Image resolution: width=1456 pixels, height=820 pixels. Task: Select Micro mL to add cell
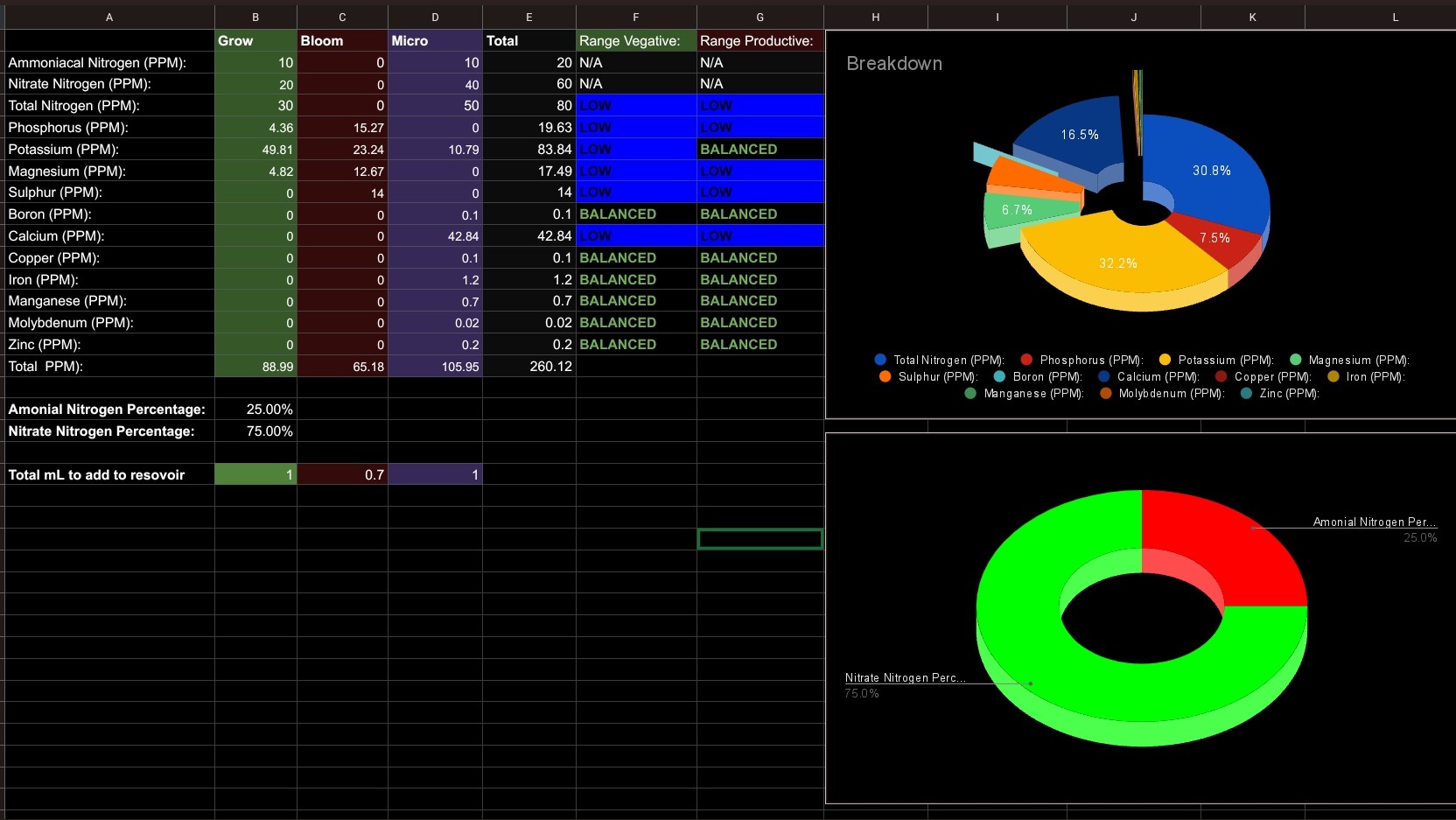(435, 474)
